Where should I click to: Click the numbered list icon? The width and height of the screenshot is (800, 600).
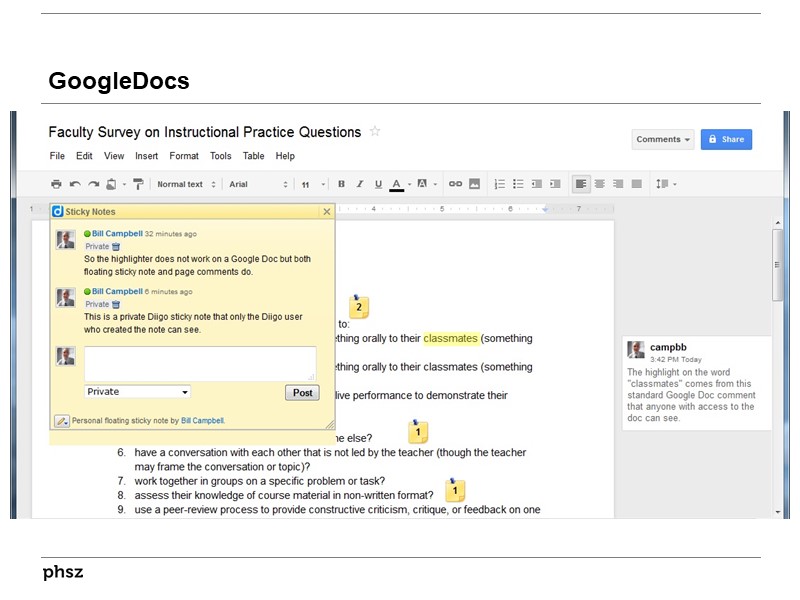(x=500, y=184)
